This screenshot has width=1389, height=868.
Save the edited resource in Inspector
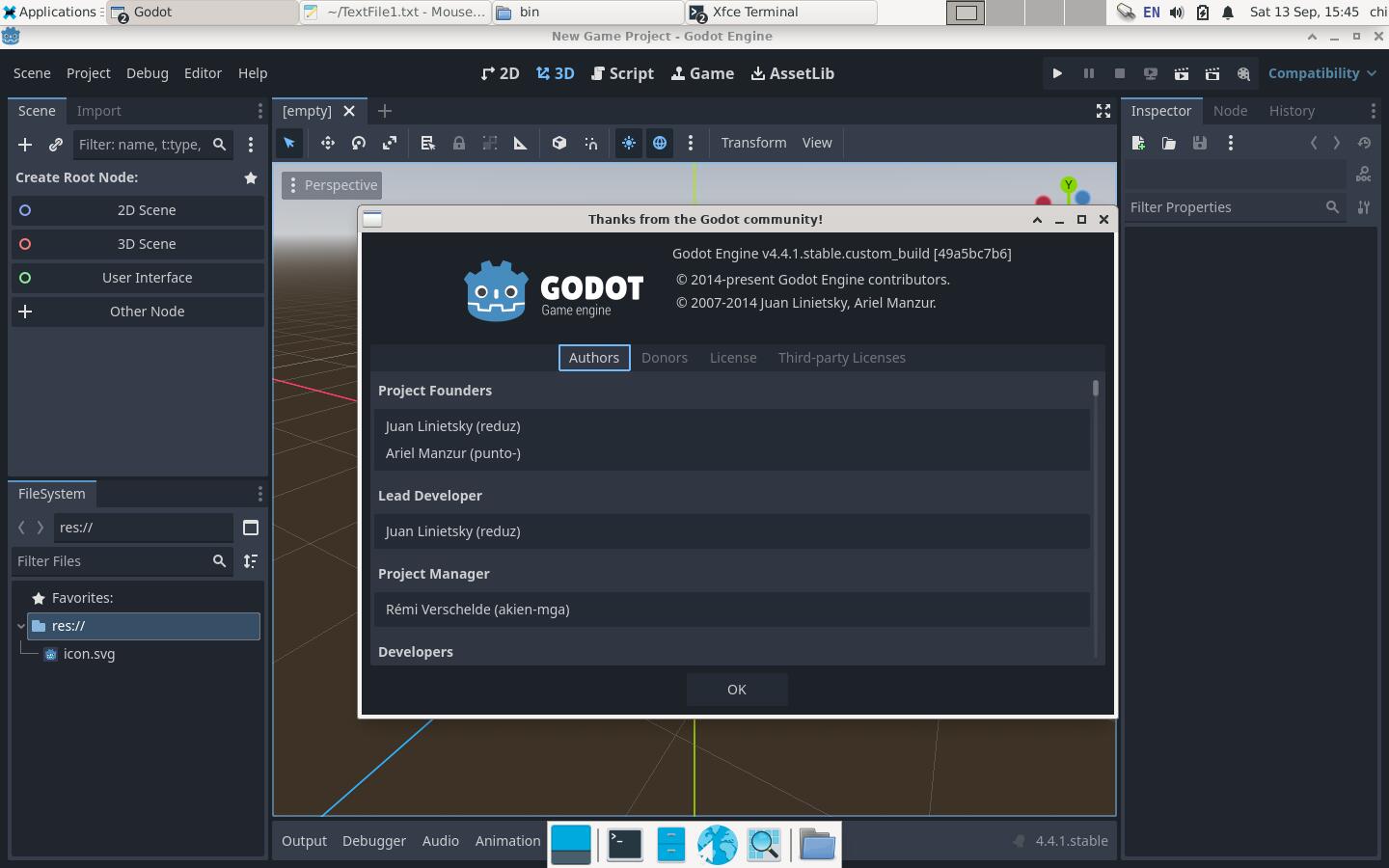click(1200, 143)
